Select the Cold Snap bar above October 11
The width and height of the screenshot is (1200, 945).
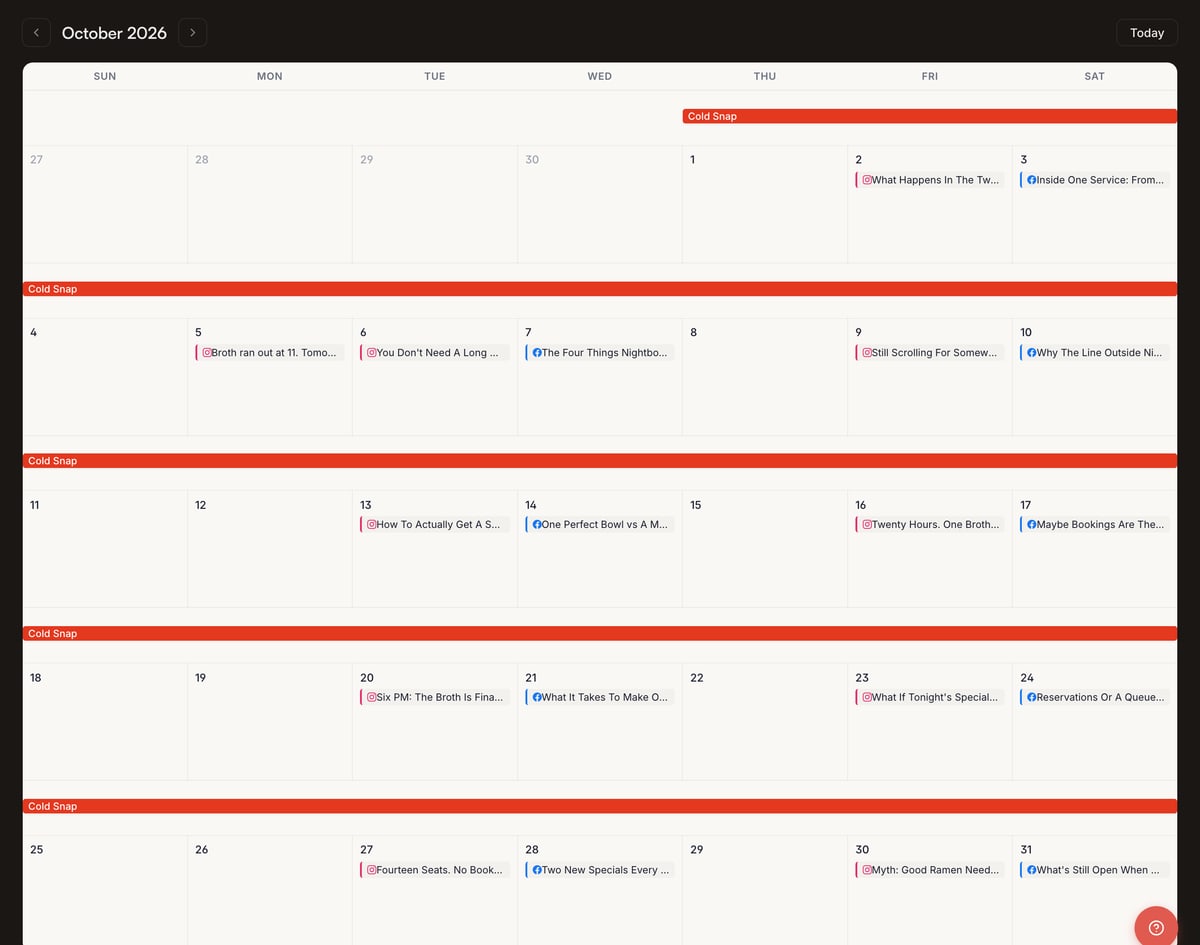tap(600, 461)
